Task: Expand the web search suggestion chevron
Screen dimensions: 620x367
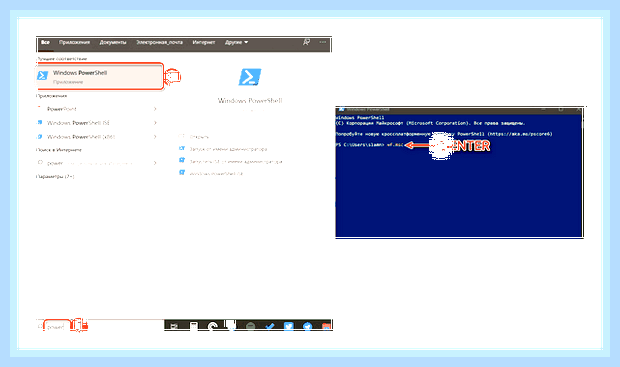Action: coord(155,163)
